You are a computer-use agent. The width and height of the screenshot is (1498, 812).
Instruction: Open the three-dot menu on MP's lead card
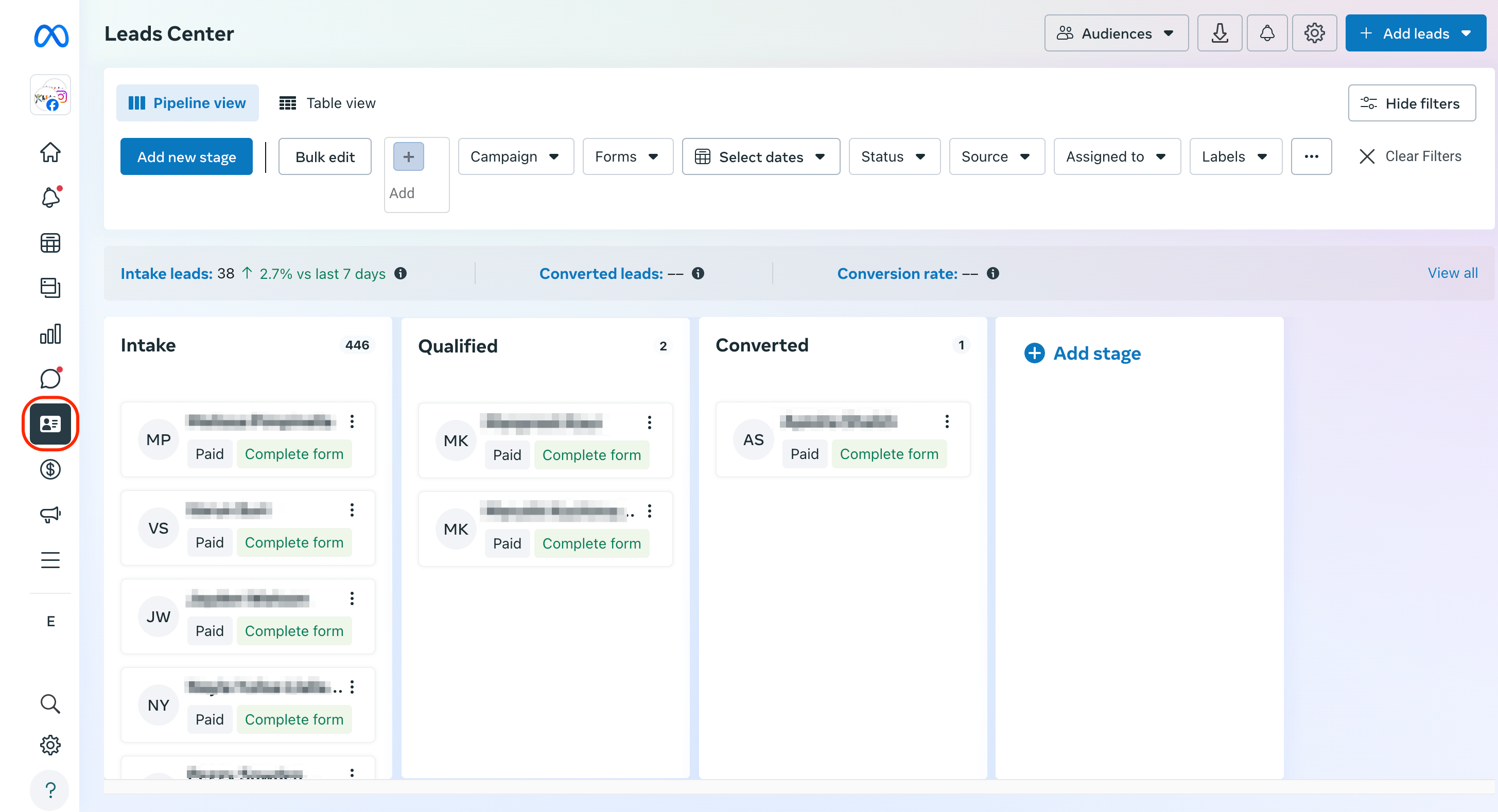click(352, 422)
